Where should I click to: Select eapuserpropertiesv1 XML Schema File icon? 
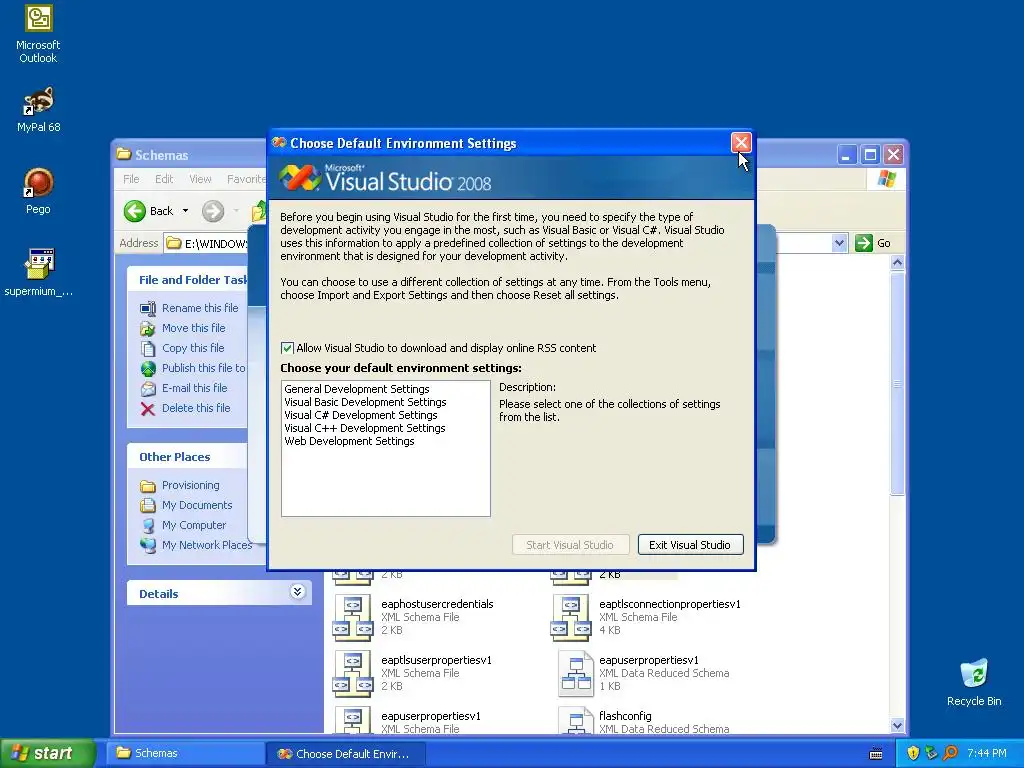pos(353,720)
